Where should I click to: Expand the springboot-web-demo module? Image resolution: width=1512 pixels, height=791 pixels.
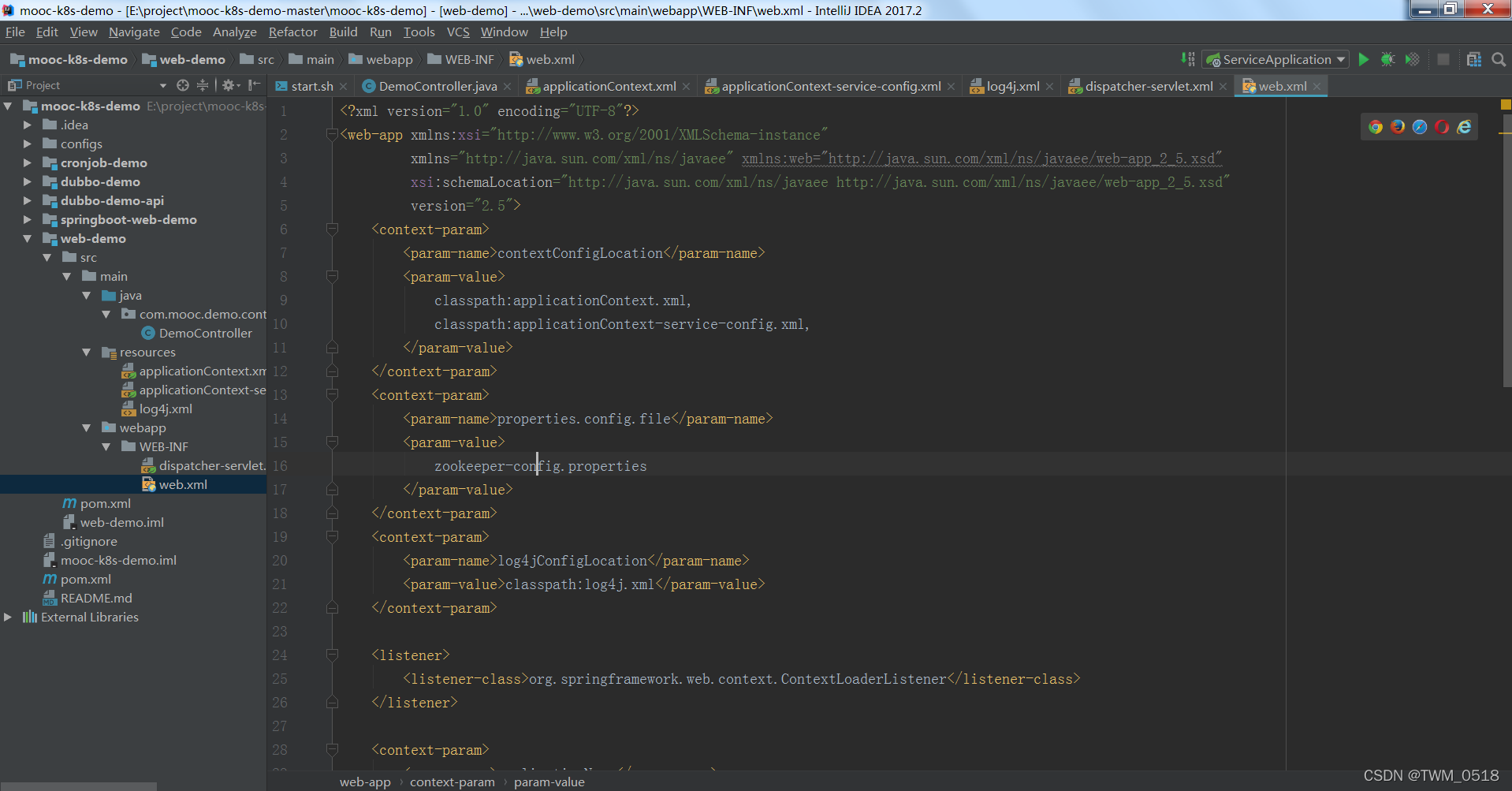pos(28,219)
